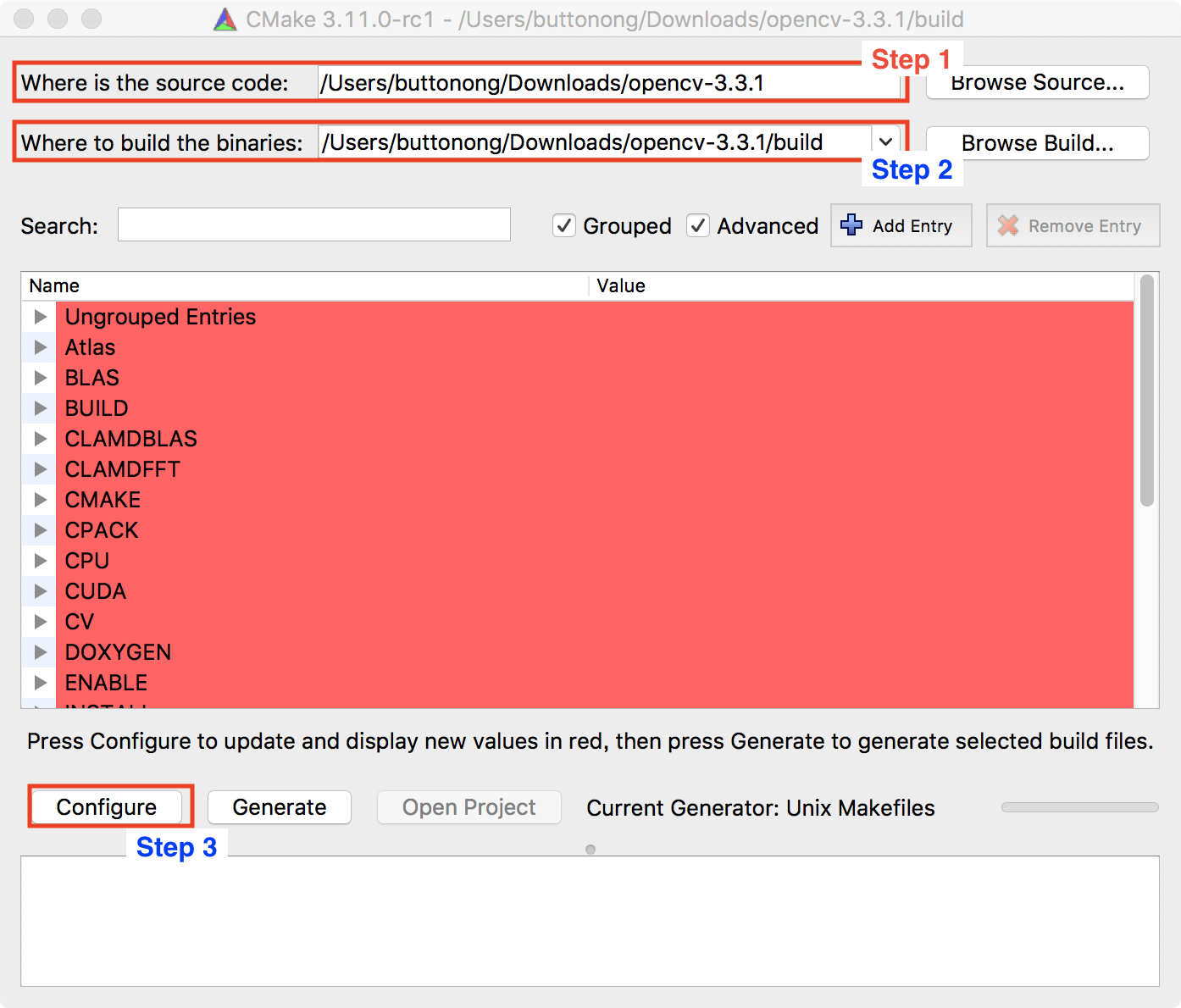Viewport: 1181px width, 1008px height.
Task: Toggle the Grouped checkbox
Action: pos(564,225)
